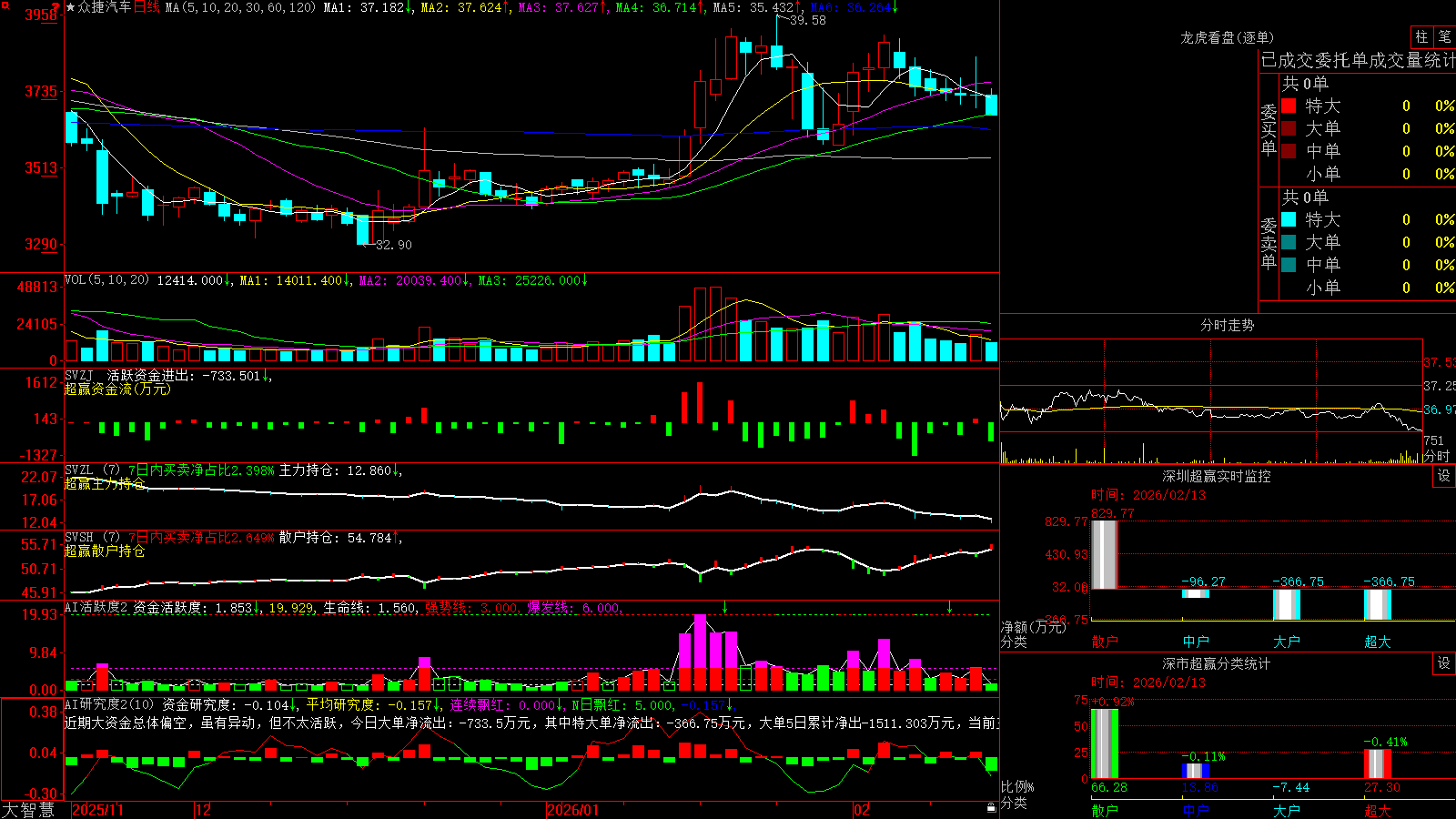Click the 龙虎看盘(逐单) panel title
This screenshot has width=1456, height=819.
coord(1227,37)
